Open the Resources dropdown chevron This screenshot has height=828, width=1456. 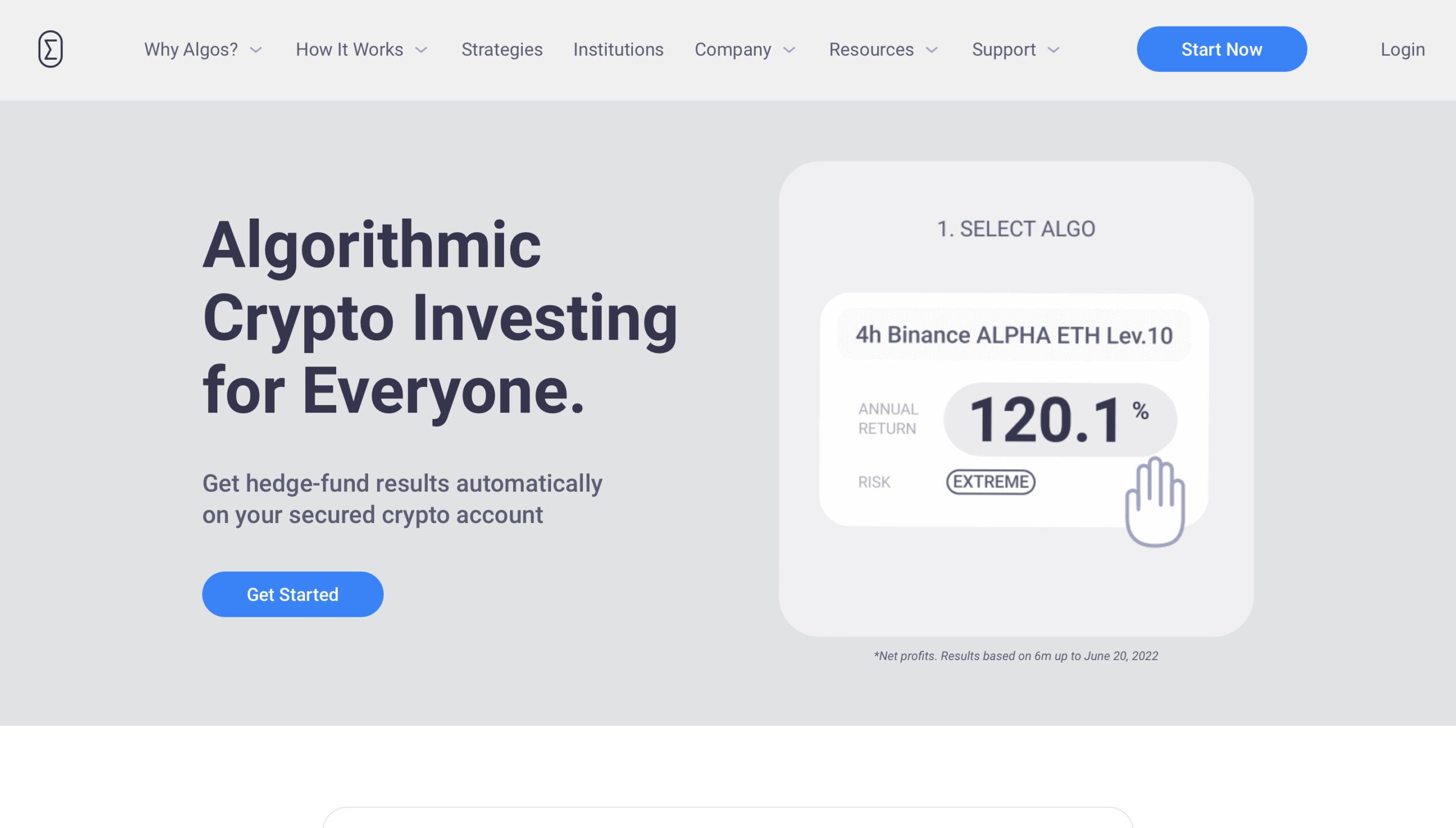932,50
